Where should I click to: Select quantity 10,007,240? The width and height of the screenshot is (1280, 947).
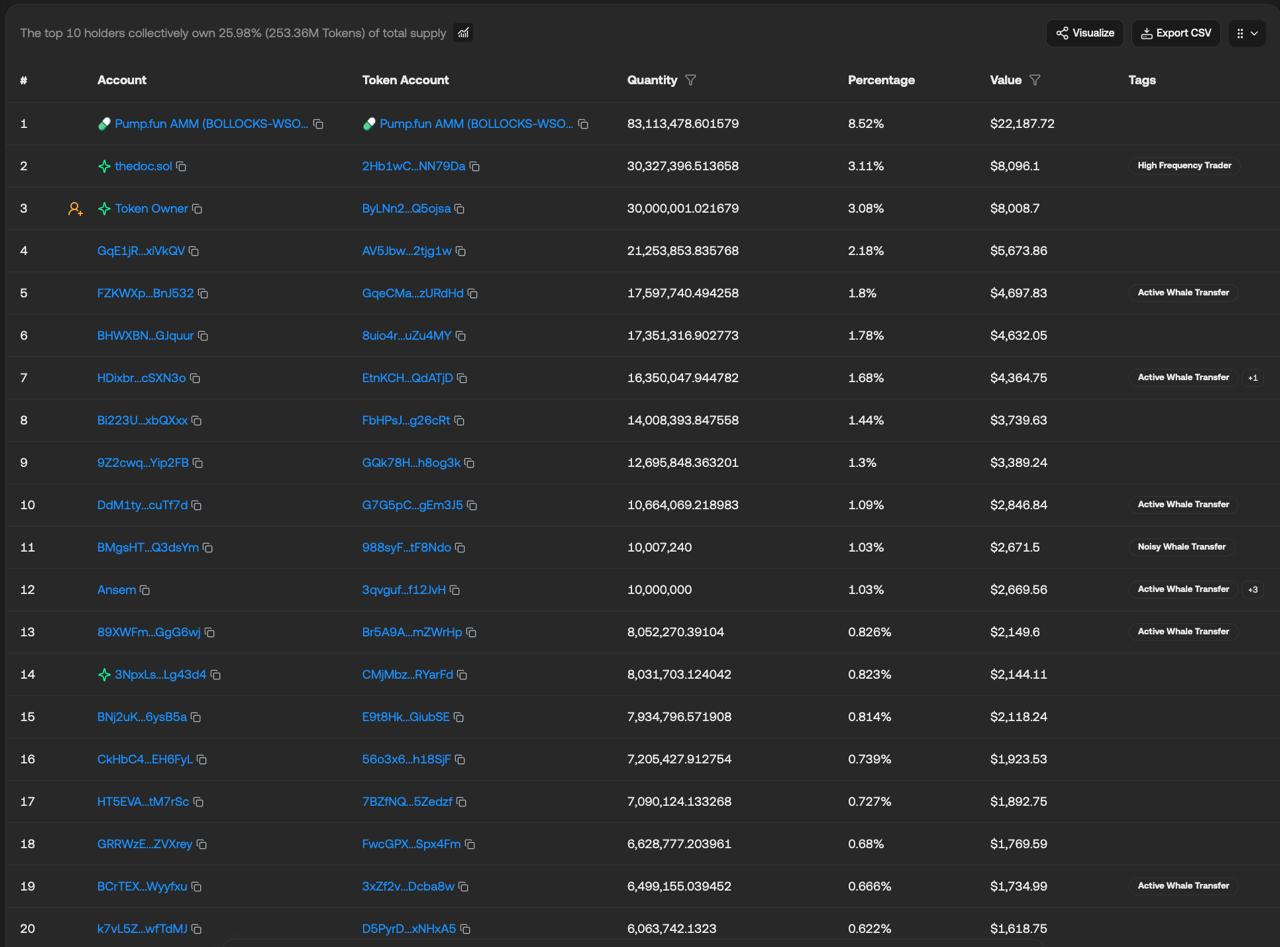(x=659, y=548)
